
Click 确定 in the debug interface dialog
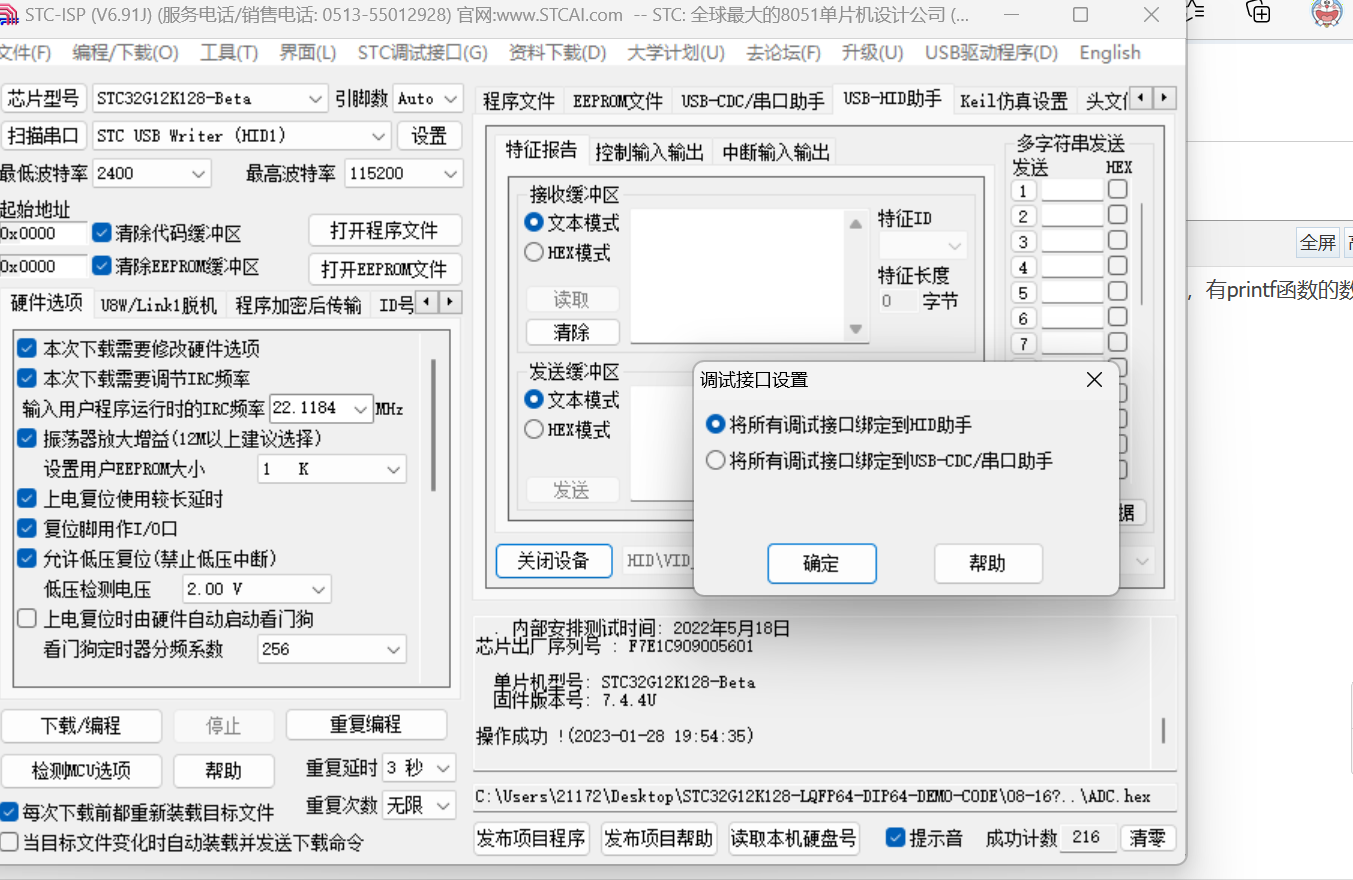[822, 563]
